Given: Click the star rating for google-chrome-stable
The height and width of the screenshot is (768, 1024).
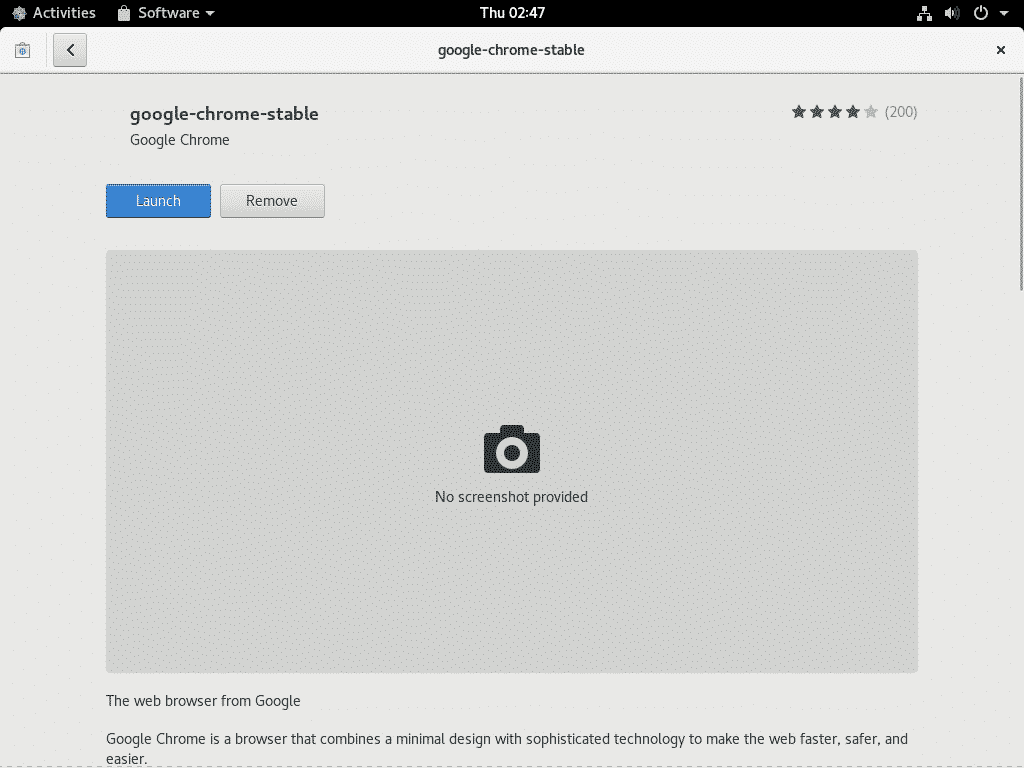Looking at the screenshot, I should [834, 112].
